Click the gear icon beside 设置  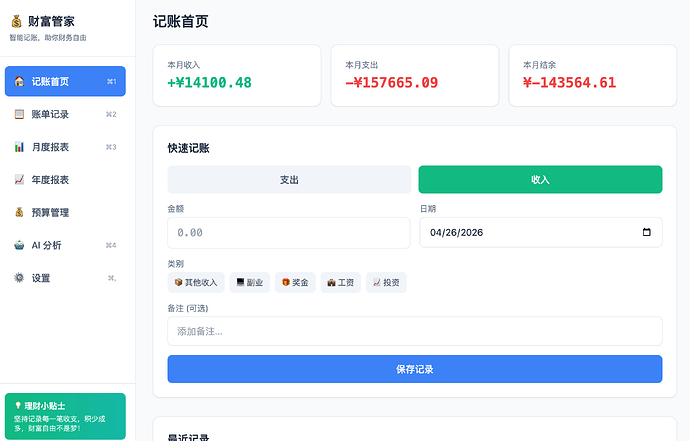[19, 278]
